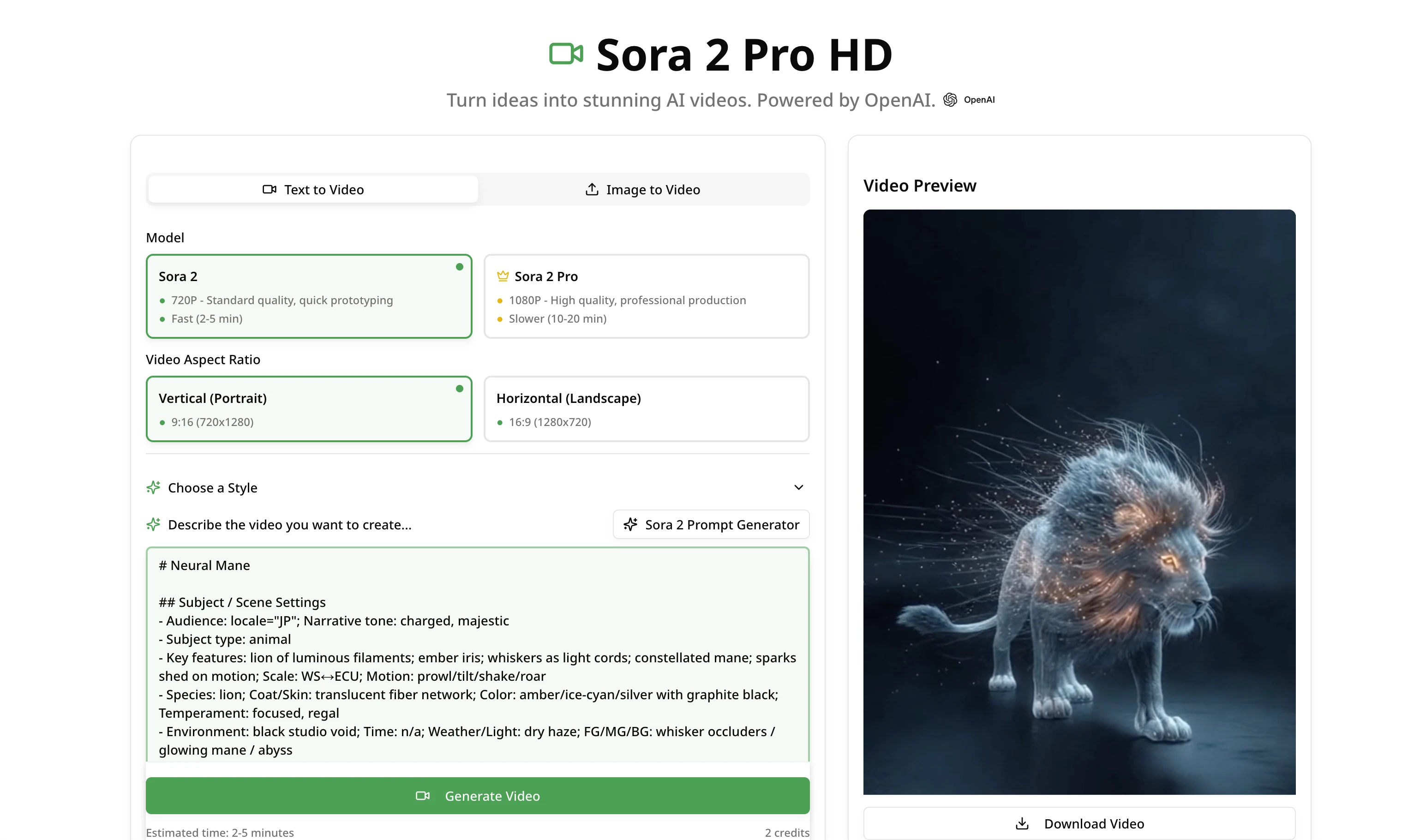Click the '## Subject / Scene Settings' prompt line

tap(242, 602)
